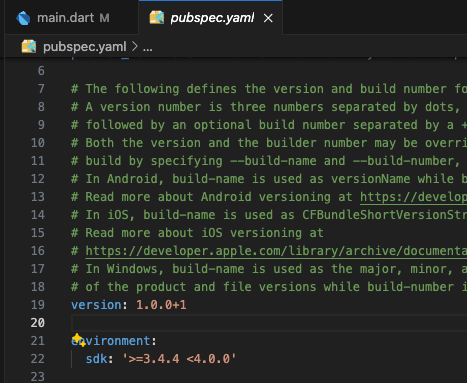Expand the breadcrumb chevron after pubspec.yaml
Viewport: 467px width, 383px height.
coord(134,46)
